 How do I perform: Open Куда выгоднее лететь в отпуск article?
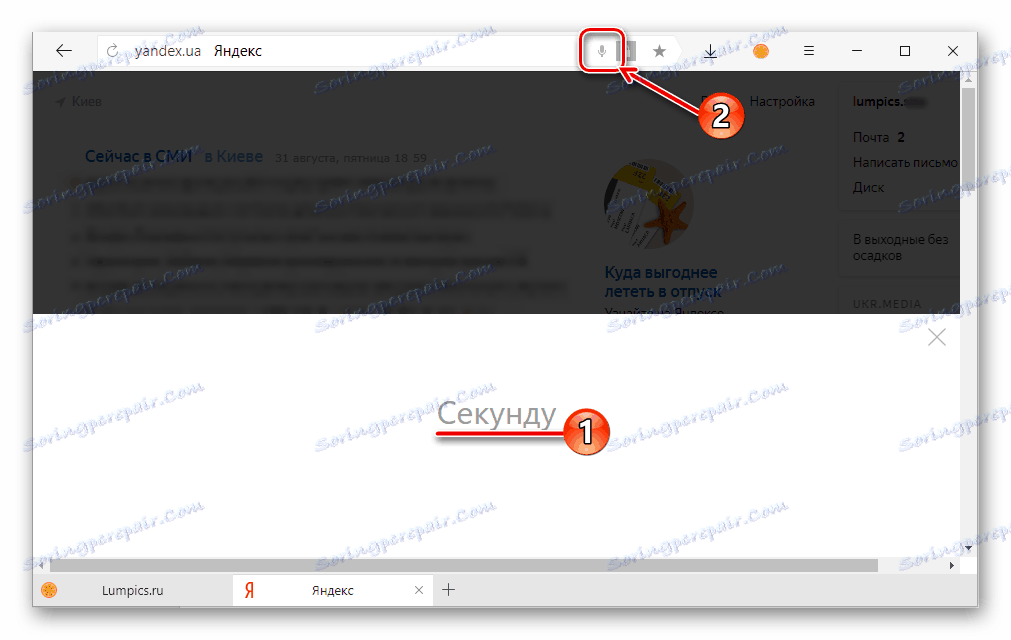pos(662,282)
